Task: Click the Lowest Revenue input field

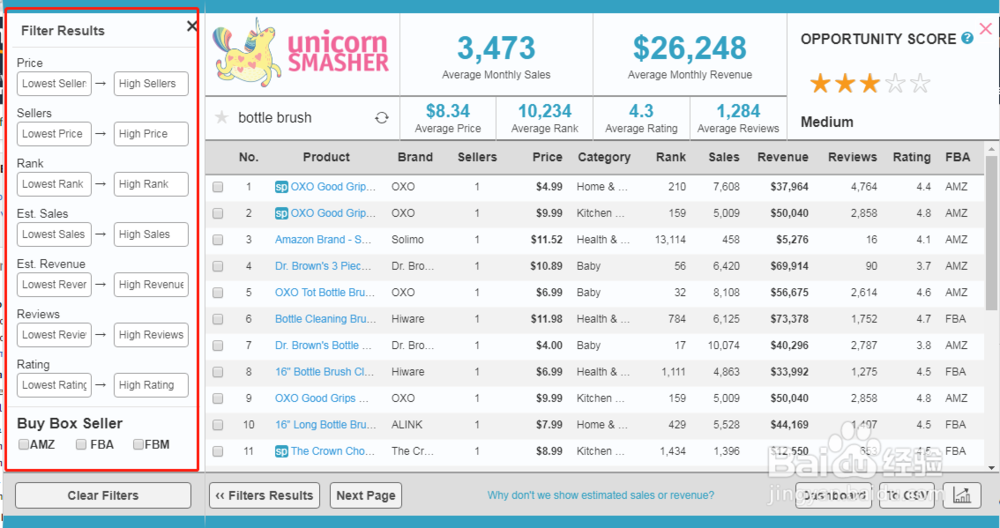Action: pyautogui.click(x=54, y=284)
